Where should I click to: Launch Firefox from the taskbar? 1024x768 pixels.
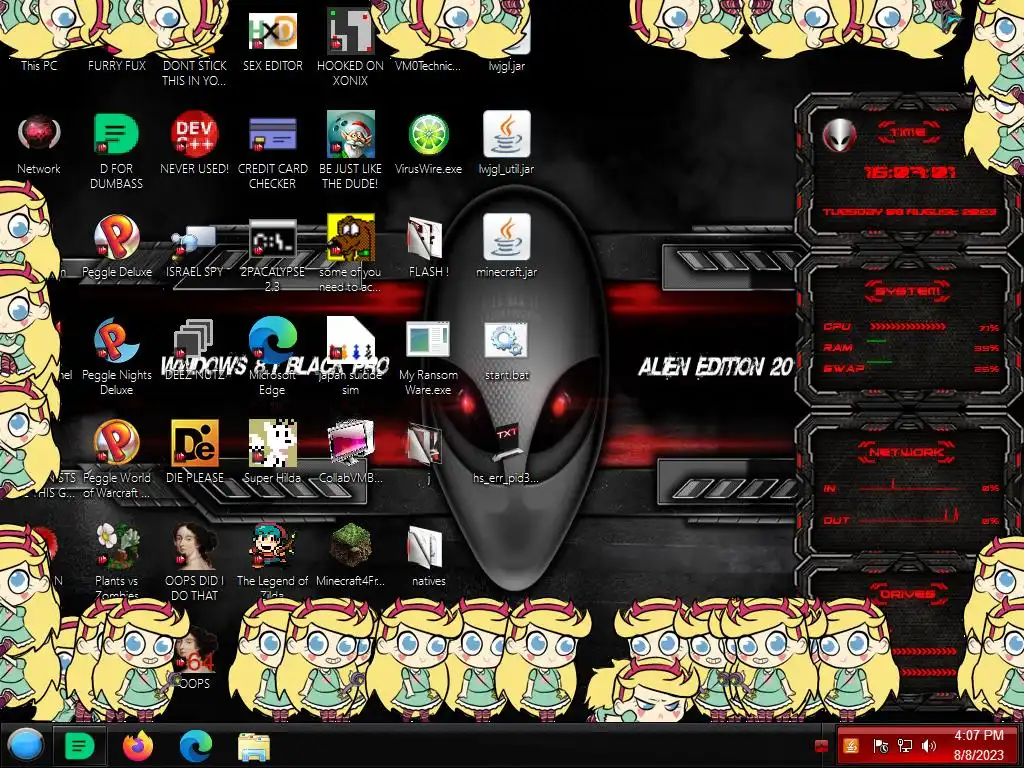138,746
